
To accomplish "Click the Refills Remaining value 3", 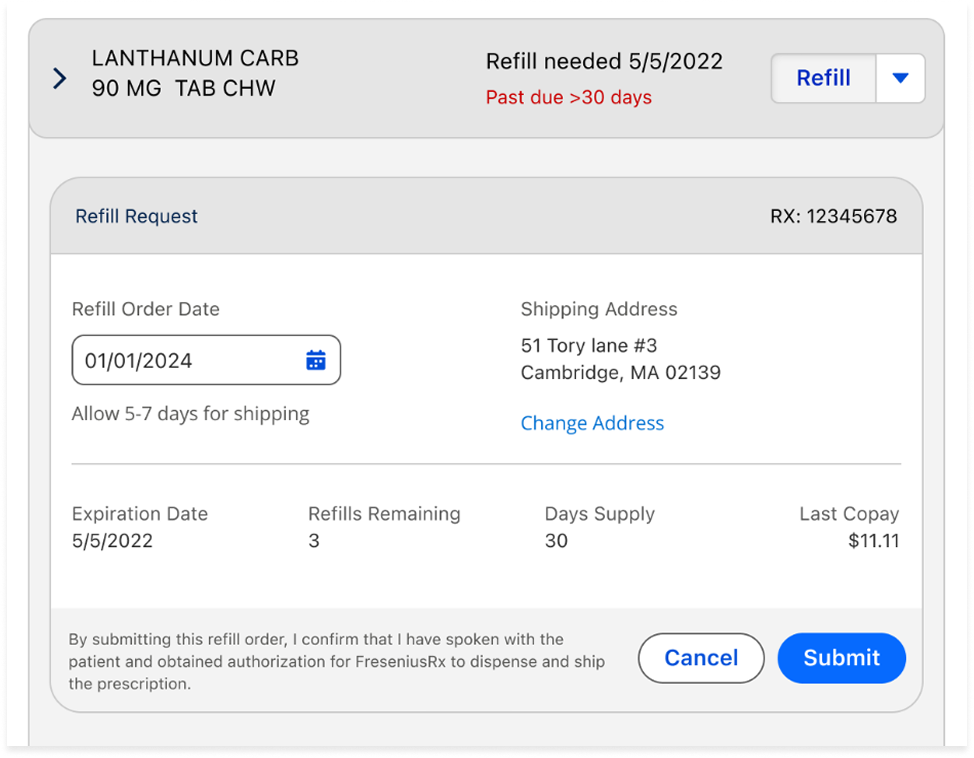I will pyautogui.click(x=314, y=541).
